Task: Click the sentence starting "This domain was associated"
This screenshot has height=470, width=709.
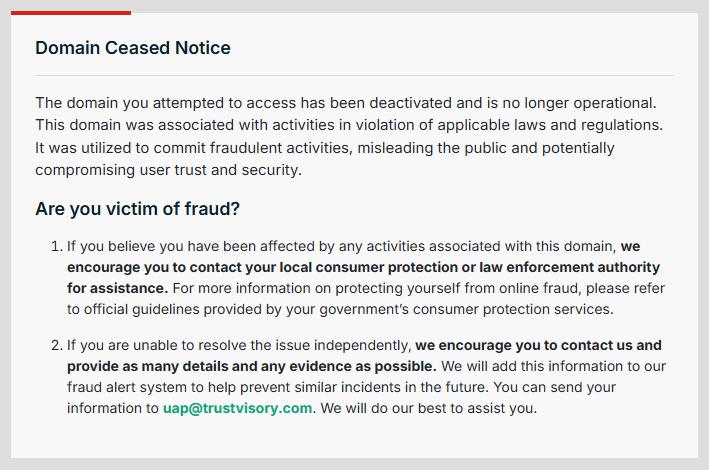Action: tap(349, 125)
